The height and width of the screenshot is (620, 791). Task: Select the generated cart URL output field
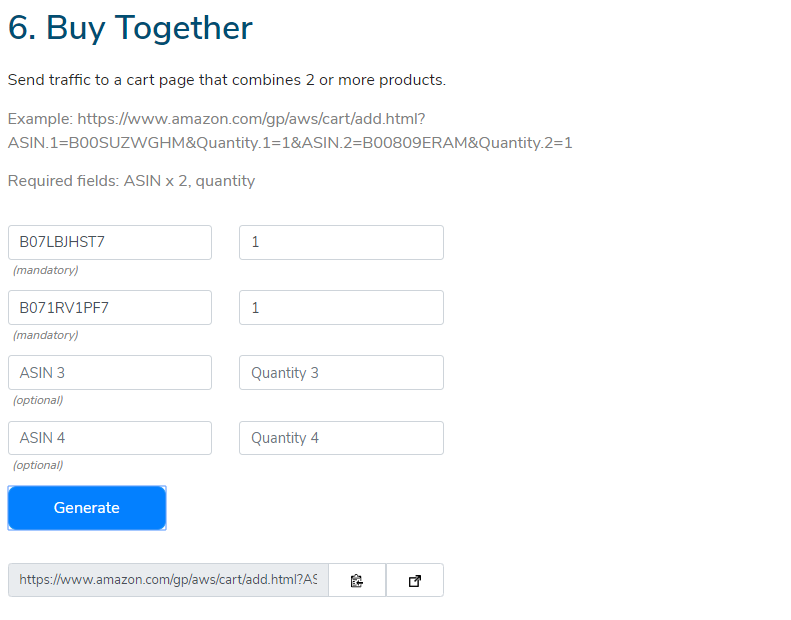168,580
